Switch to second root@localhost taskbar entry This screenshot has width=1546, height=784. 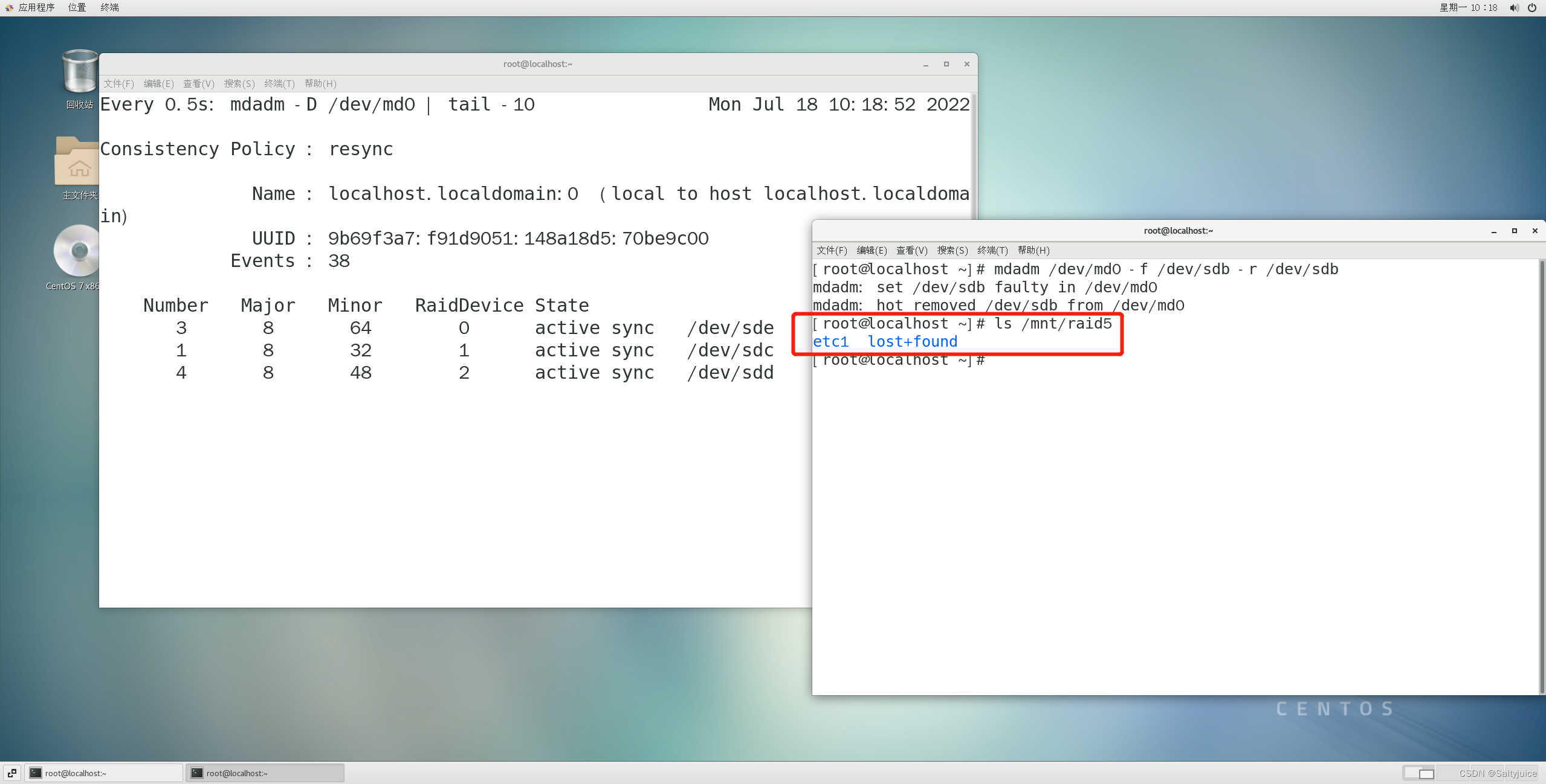click(x=265, y=773)
